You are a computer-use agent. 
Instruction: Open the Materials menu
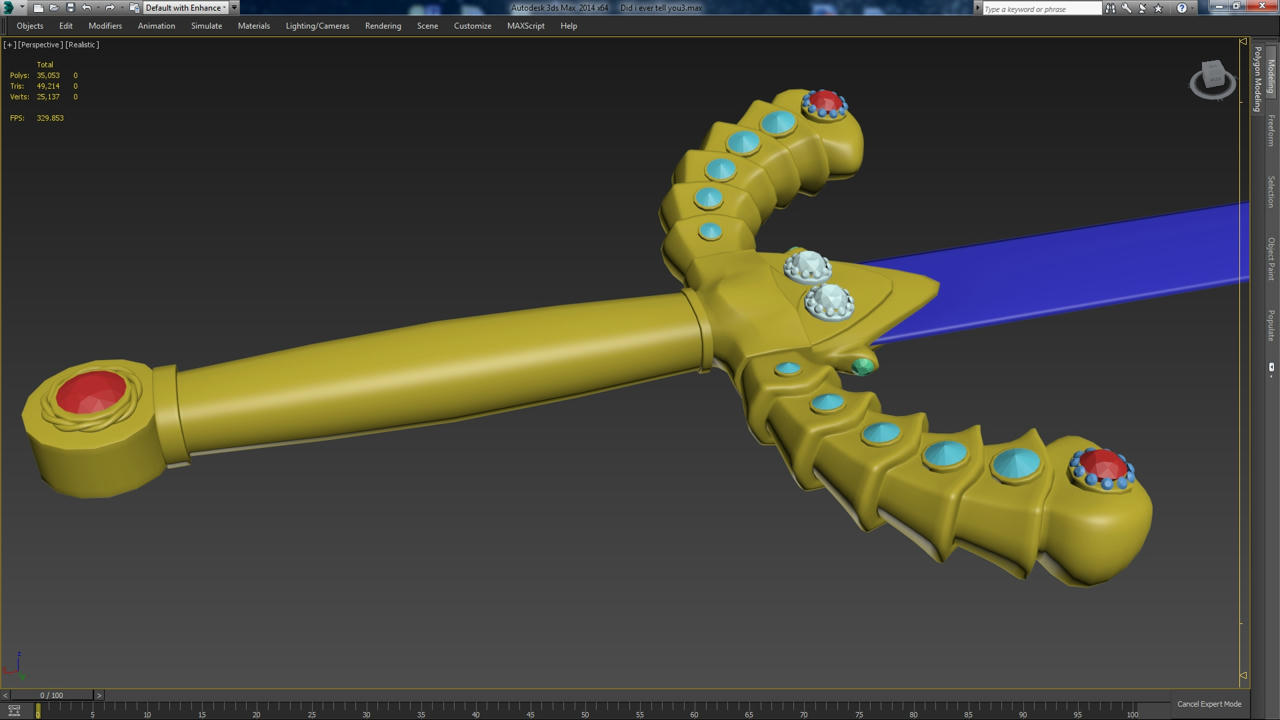pos(254,26)
